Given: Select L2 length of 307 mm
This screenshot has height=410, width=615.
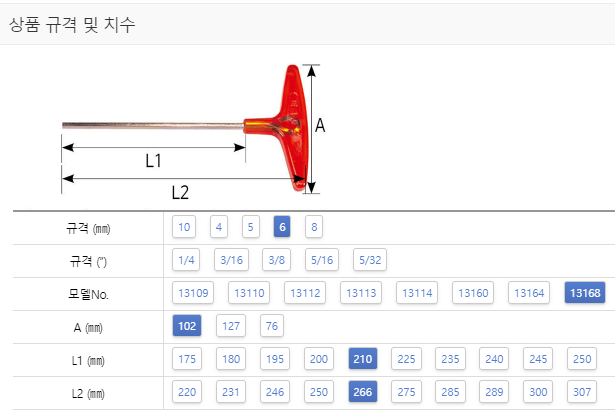Looking at the screenshot, I should click(582, 392).
